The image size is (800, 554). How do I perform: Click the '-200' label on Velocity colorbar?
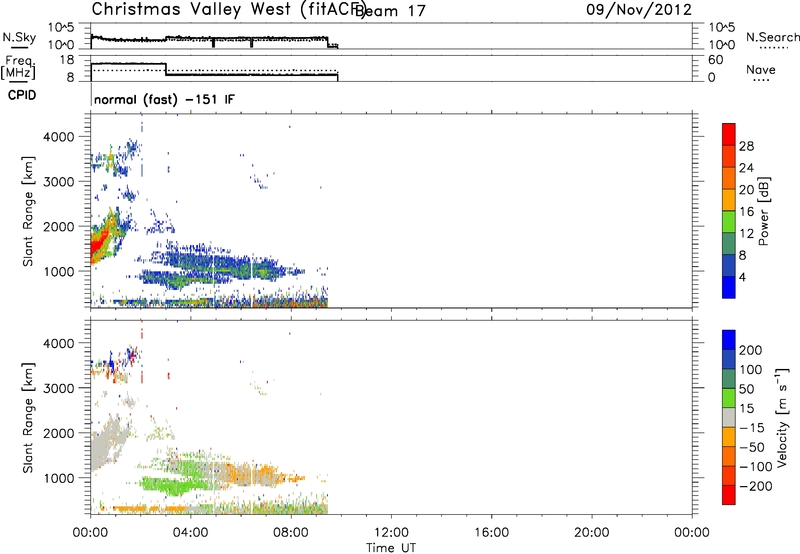click(756, 486)
